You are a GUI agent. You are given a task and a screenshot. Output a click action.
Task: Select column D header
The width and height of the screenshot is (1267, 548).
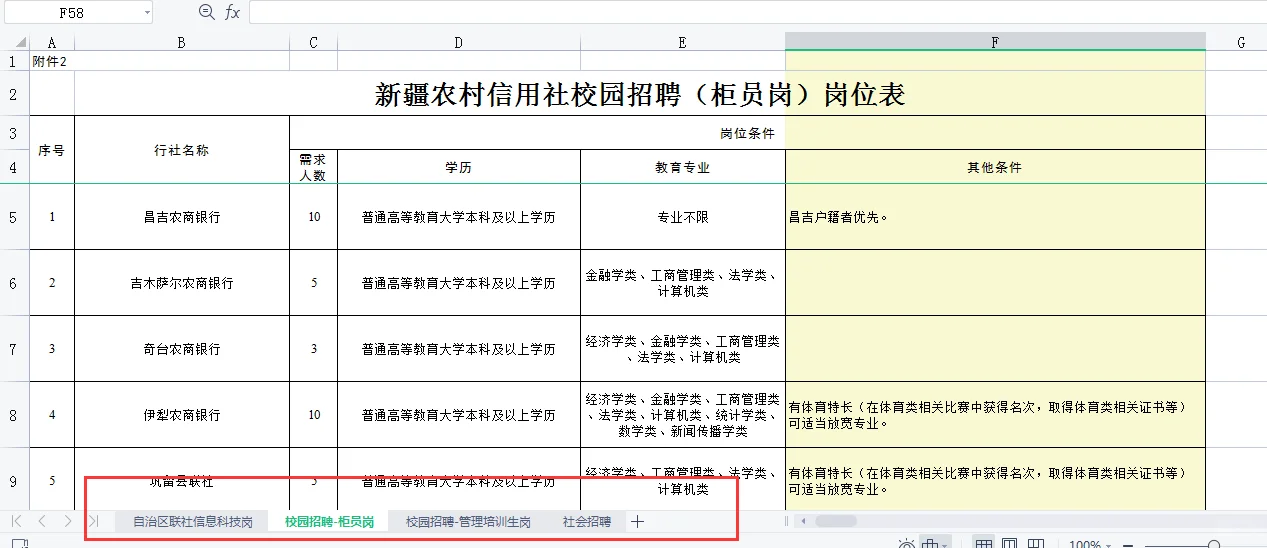pos(459,42)
